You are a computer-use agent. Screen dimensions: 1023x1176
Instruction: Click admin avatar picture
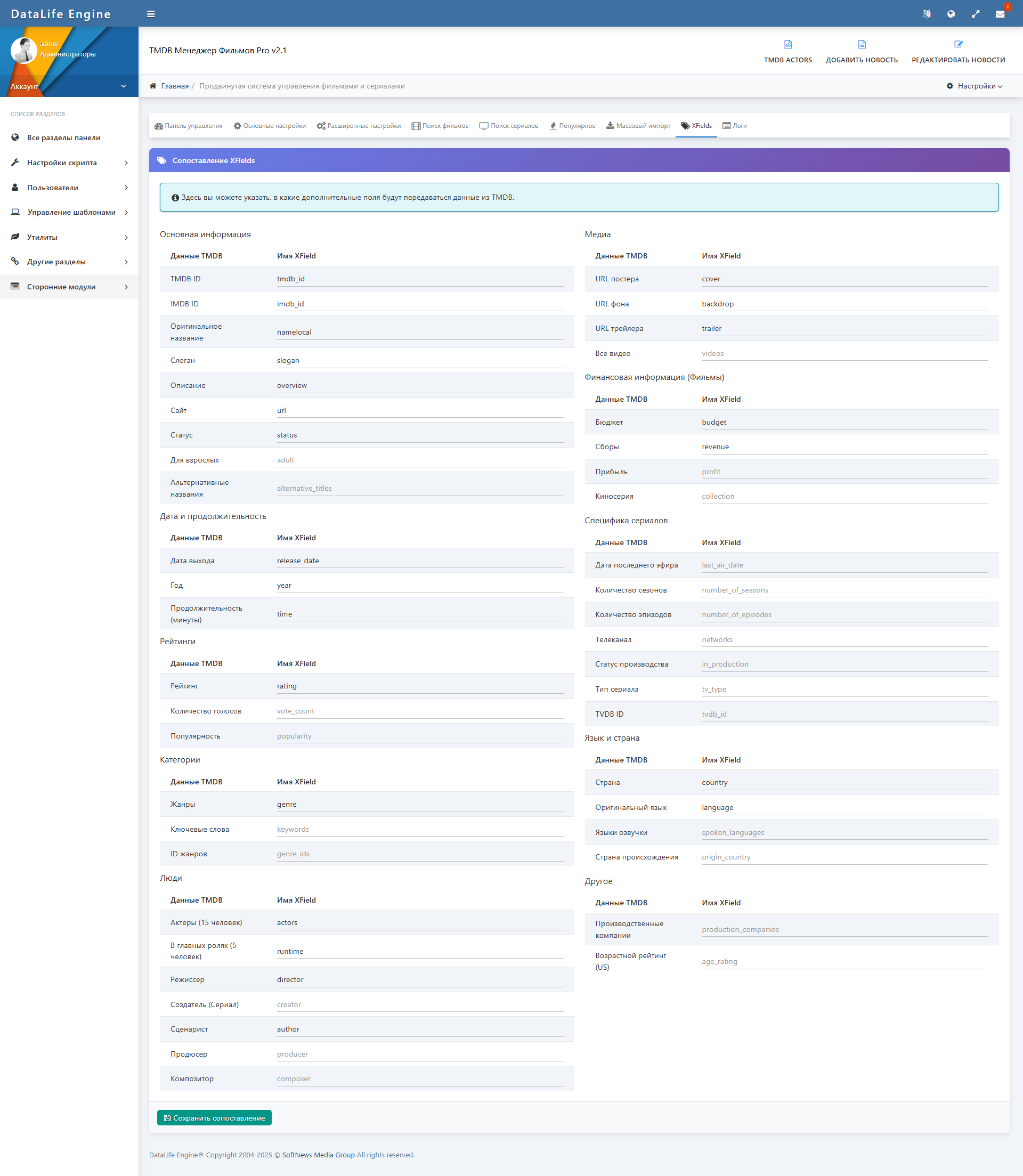(23, 50)
